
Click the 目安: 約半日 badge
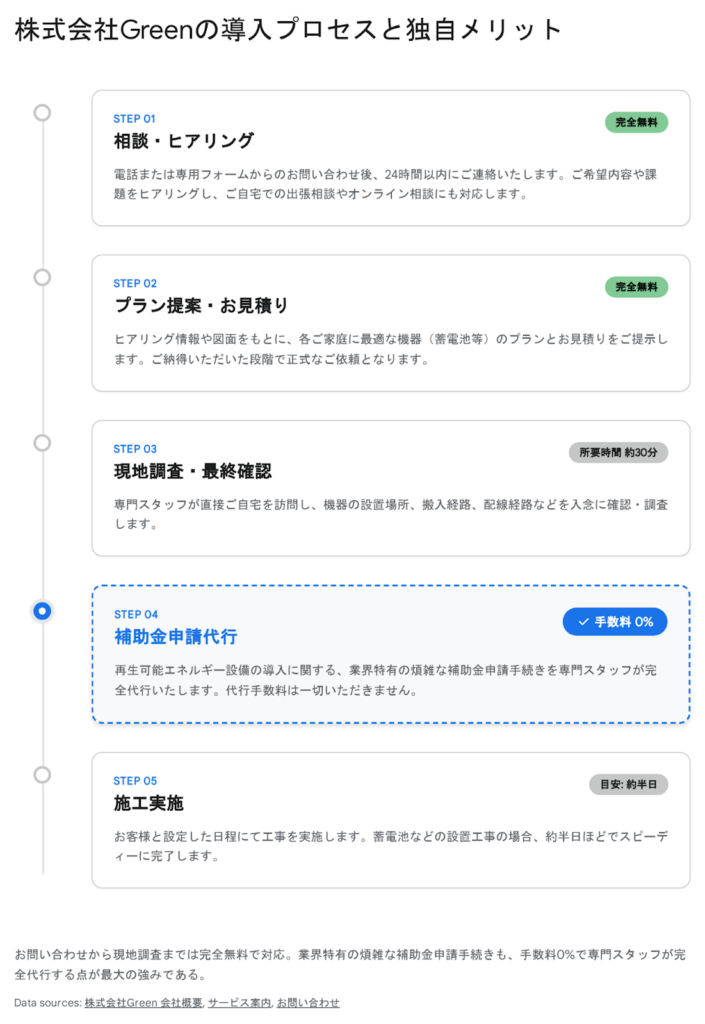coord(628,784)
